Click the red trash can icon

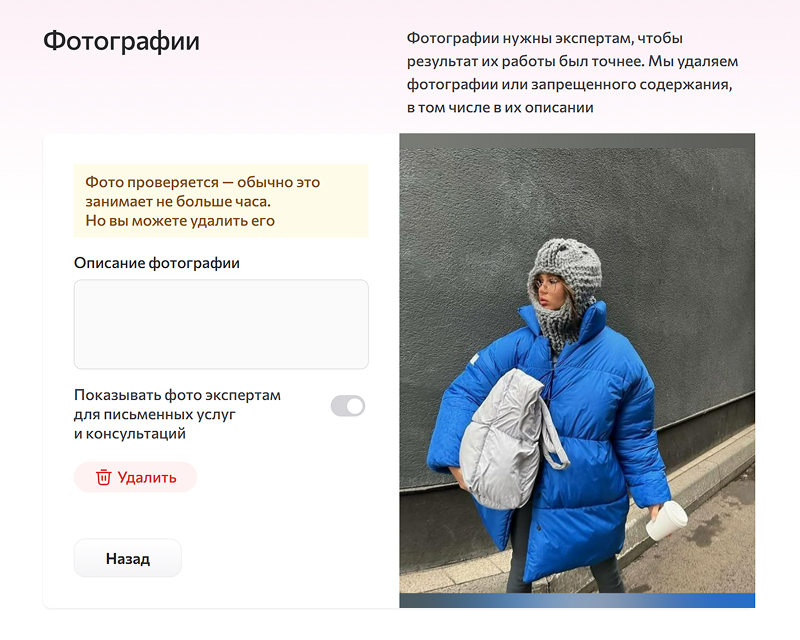click(x=104, y=477)
